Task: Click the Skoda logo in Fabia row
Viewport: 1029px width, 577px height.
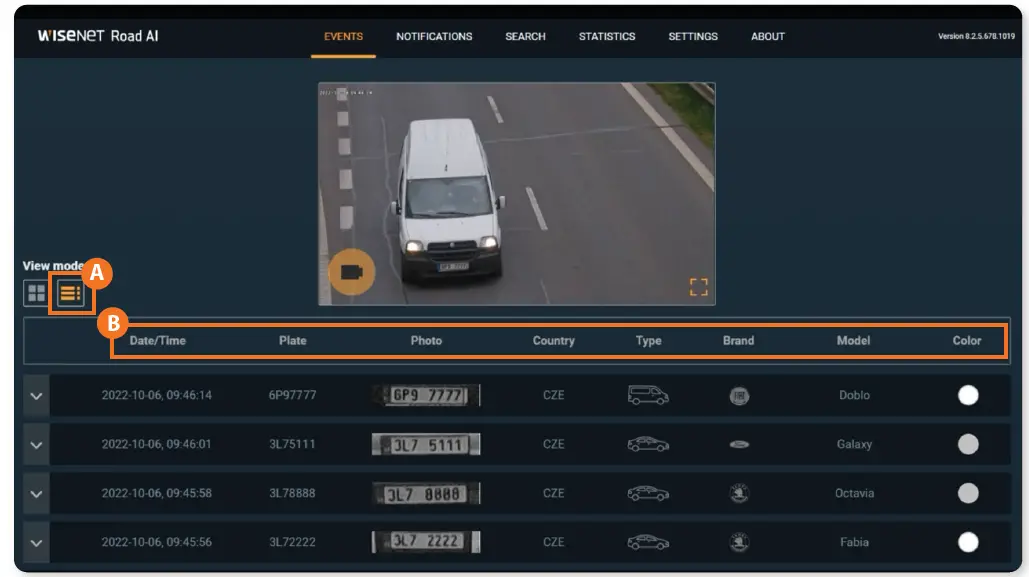Action: [739, 542]
